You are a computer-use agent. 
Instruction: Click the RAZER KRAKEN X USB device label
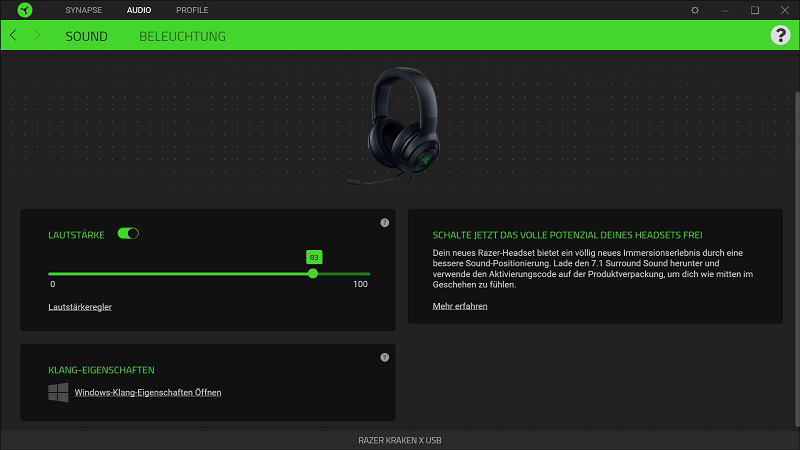click(400, 440)
